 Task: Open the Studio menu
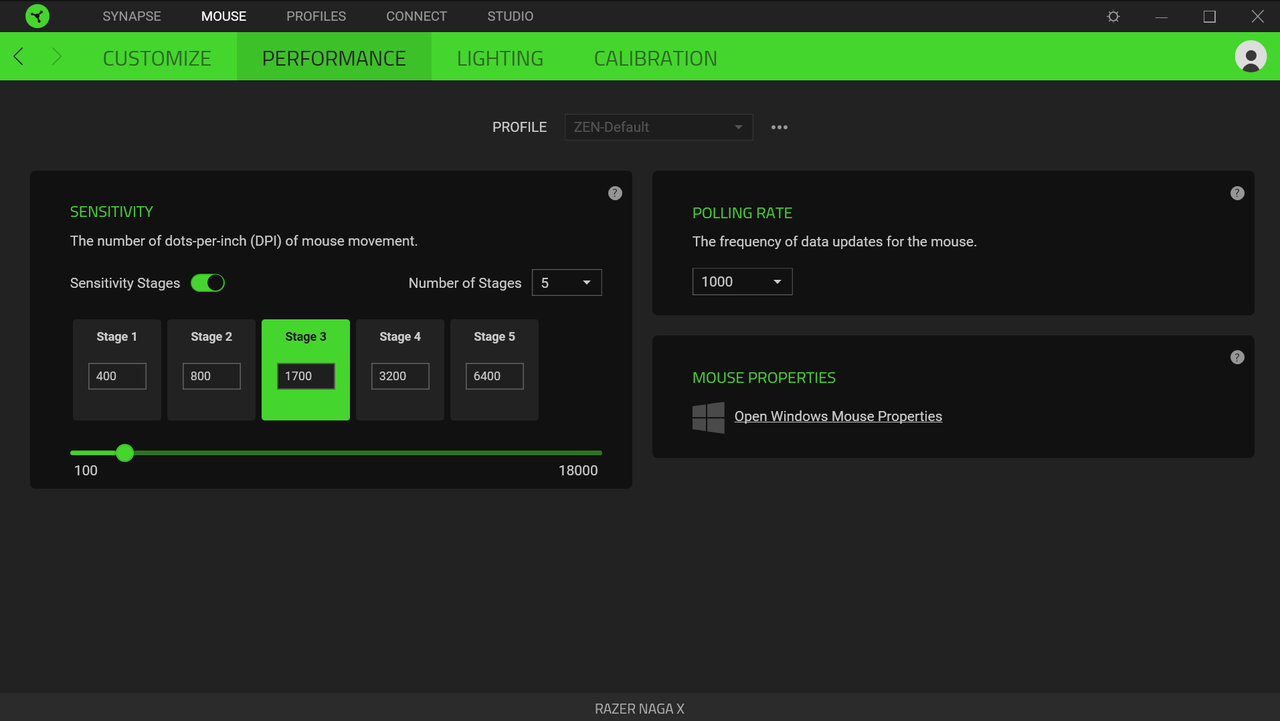click(510, 16)
